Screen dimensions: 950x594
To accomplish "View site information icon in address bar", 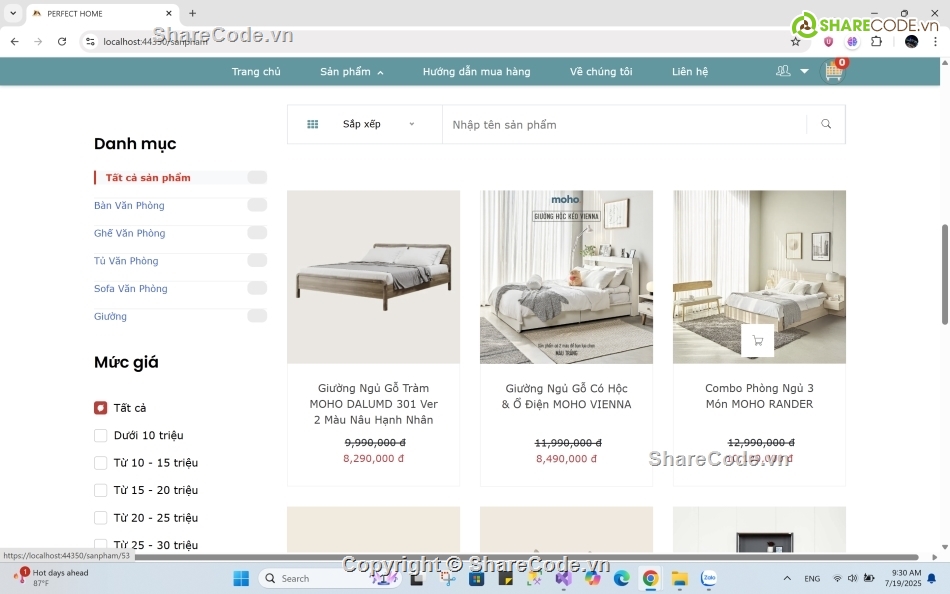I will pos(90,42).
